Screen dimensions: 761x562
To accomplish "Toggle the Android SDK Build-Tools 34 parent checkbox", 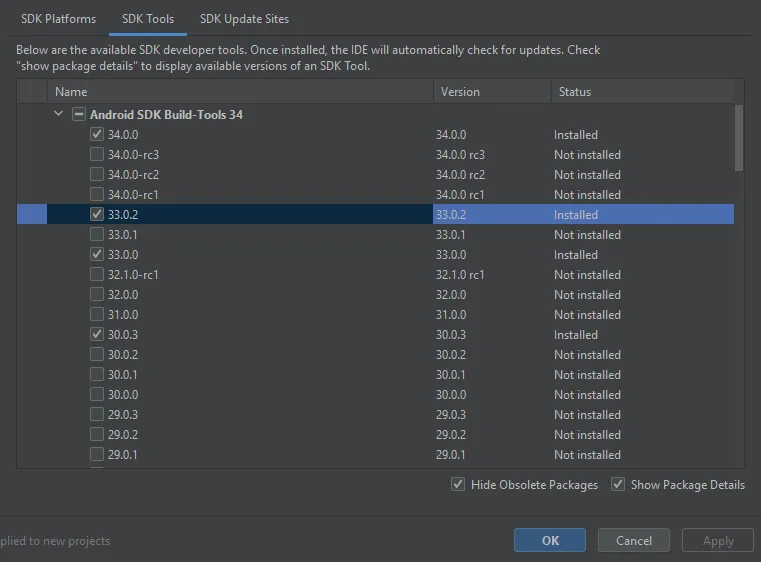I will (x=79, y=115).
